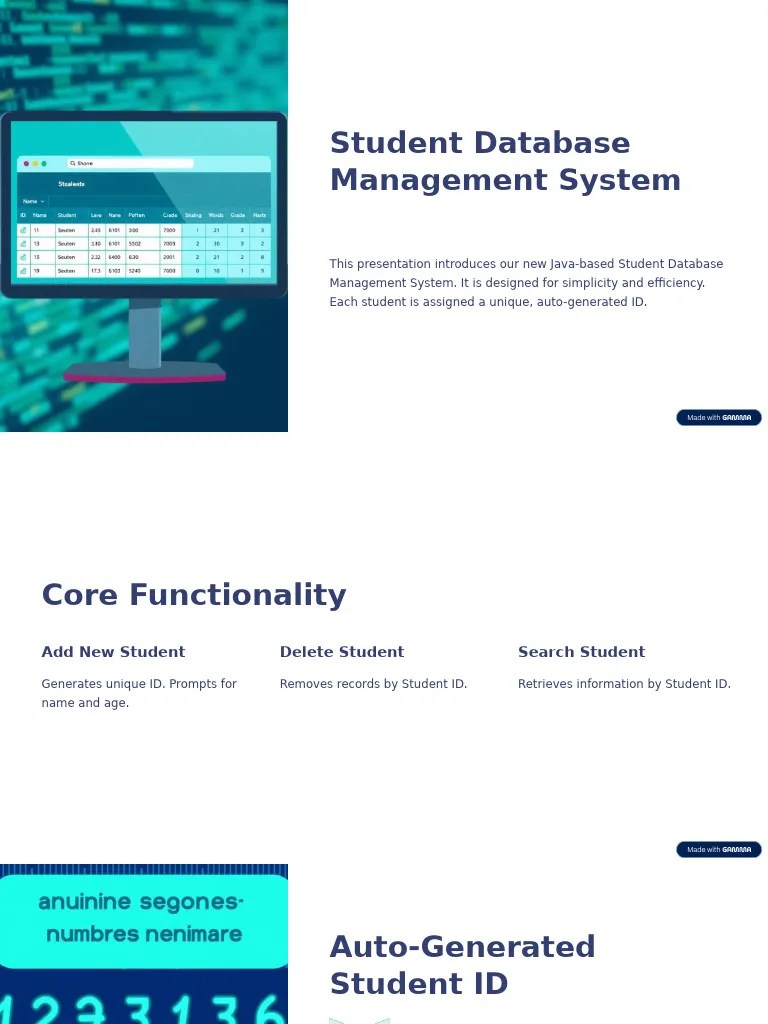Click 'Removes records by Student ID.' text

coord(373,684)
